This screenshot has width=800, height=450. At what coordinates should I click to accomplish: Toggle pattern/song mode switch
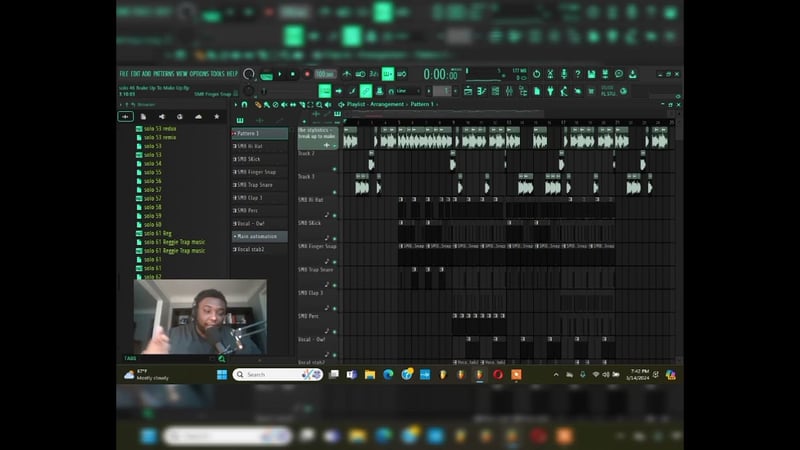click(266, 76)
